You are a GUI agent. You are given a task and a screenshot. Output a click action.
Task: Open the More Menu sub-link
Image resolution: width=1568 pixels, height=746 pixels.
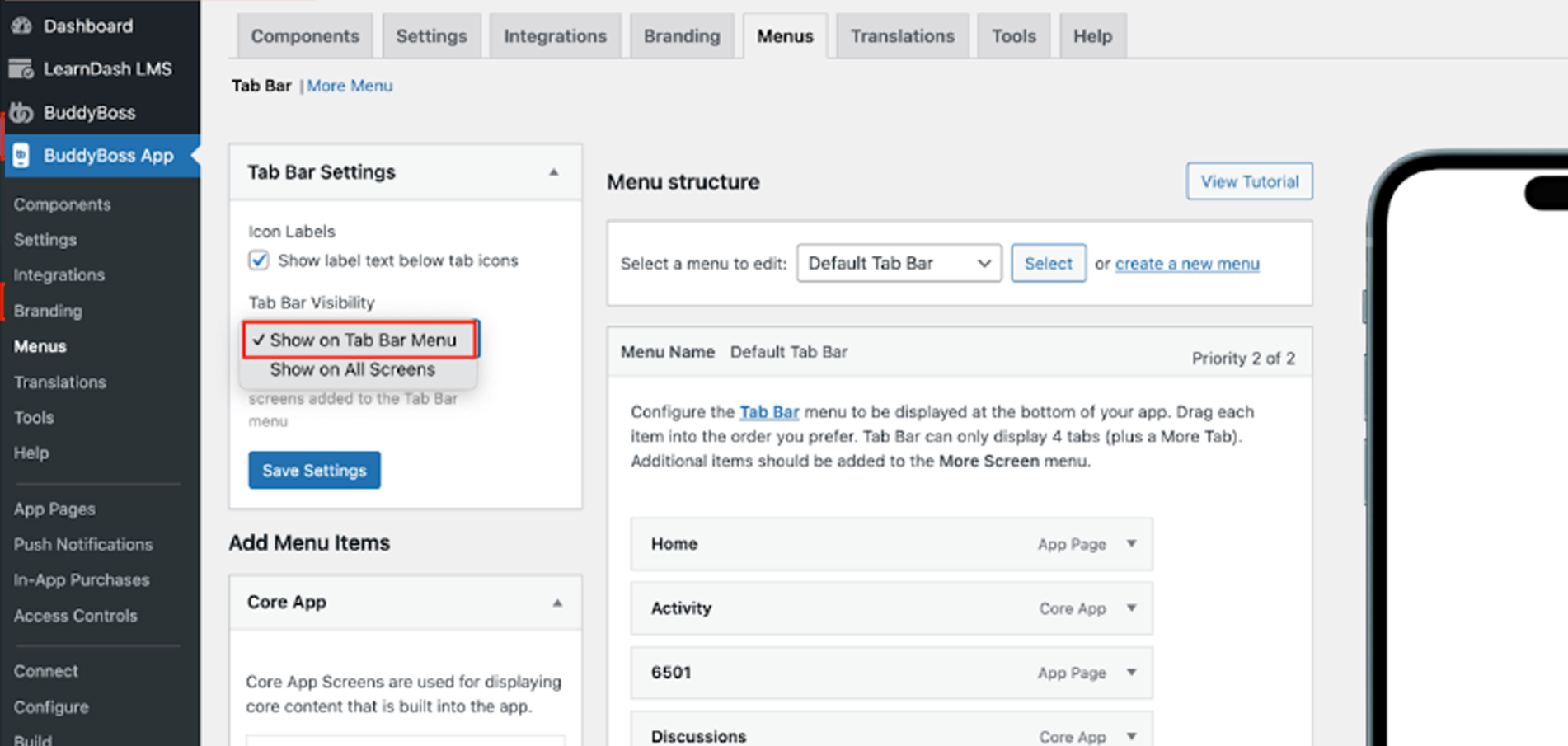(x=350, y=86)
